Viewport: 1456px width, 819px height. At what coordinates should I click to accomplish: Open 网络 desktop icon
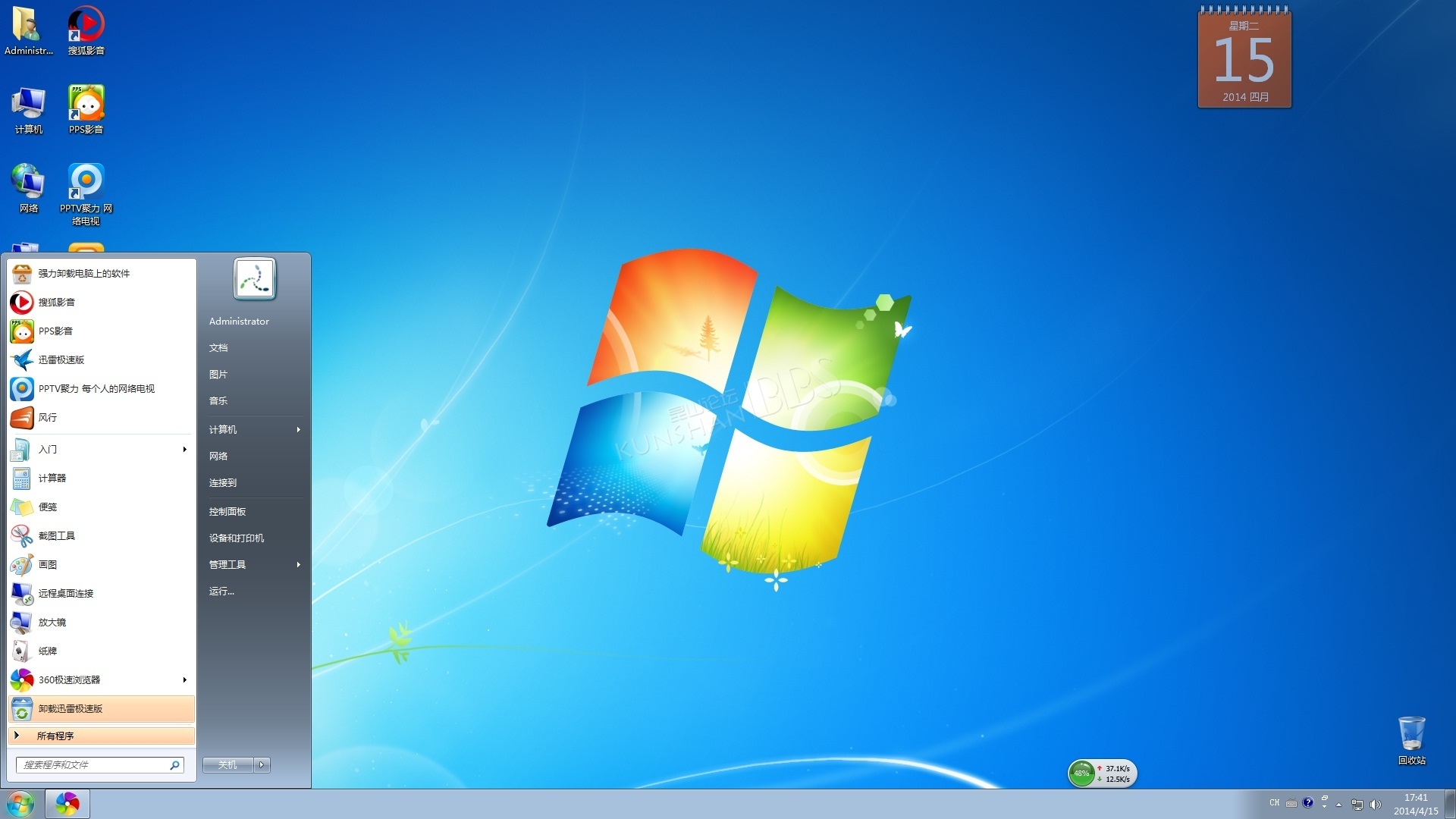coord(28,189)
